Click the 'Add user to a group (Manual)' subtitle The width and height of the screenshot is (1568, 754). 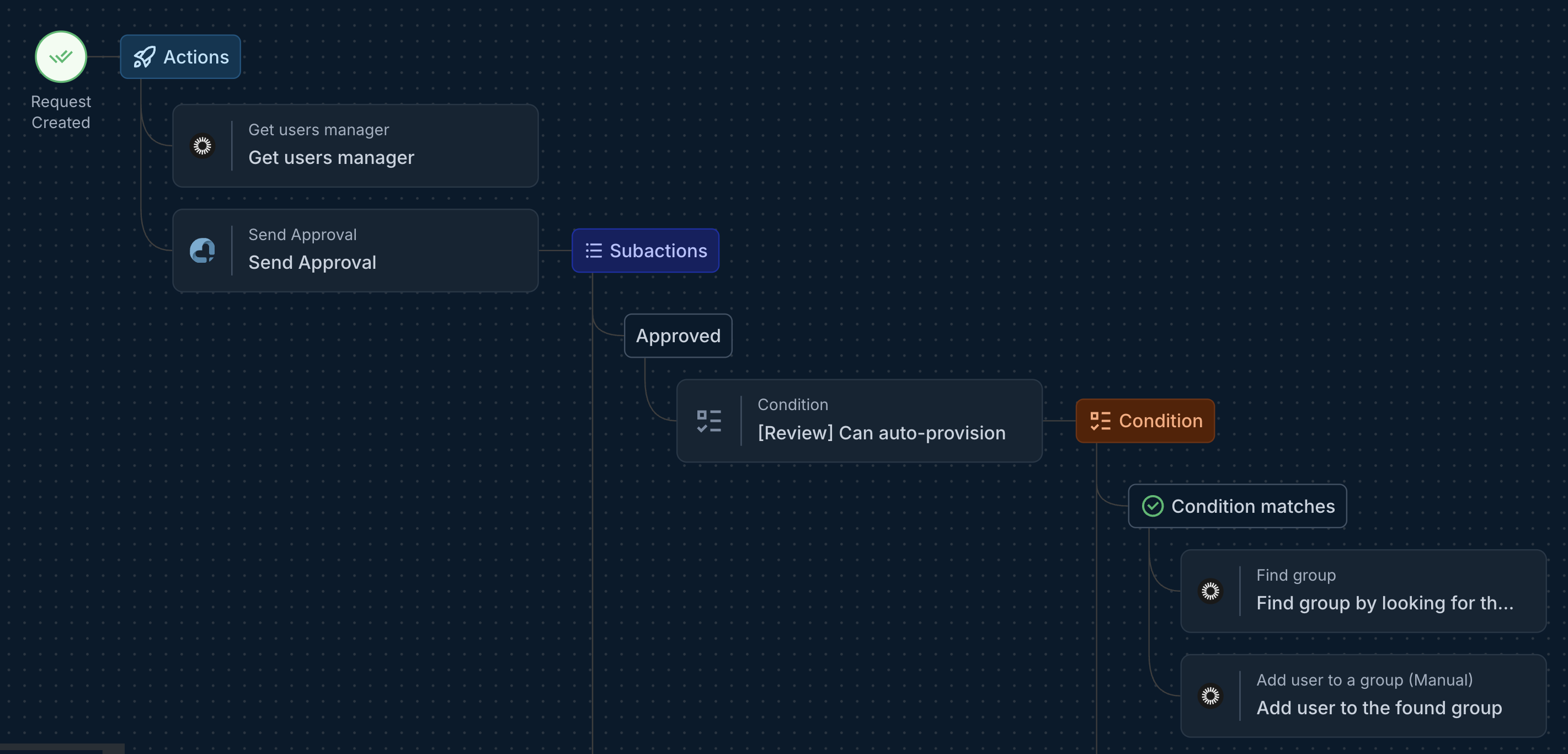pos(1365,679)
